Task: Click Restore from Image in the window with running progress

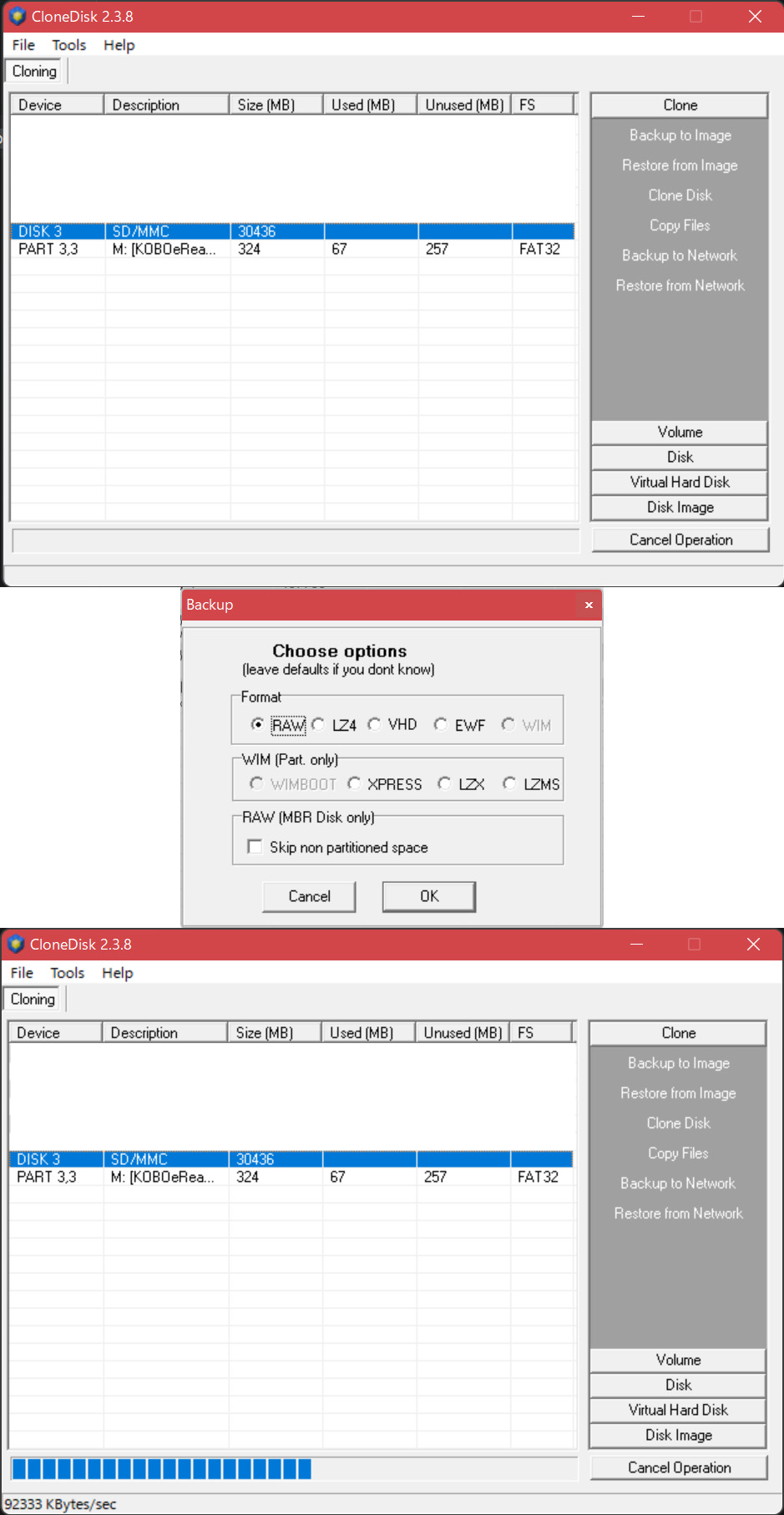Action: [x=678, y=1093]
